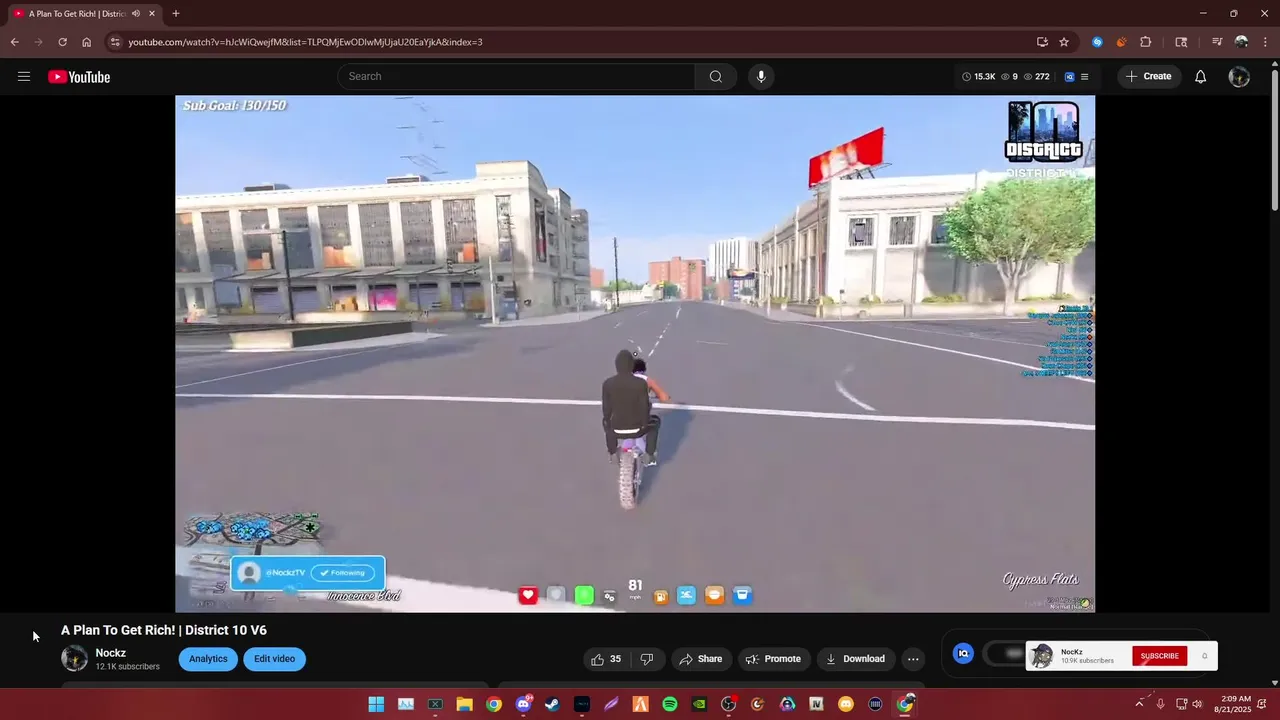The width and height of the screenshot is (1280, 720).
Task: Open Windows Start menu
Action: [376, 704]
